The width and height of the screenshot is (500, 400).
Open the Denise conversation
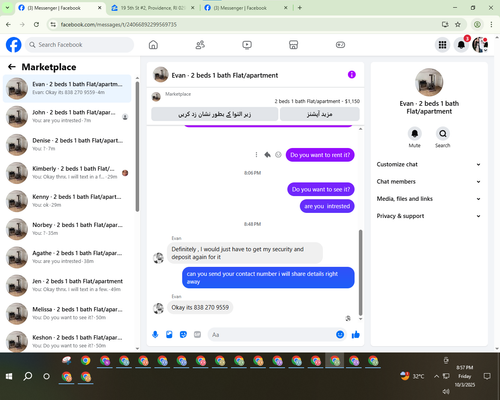[x=67, y=145]
